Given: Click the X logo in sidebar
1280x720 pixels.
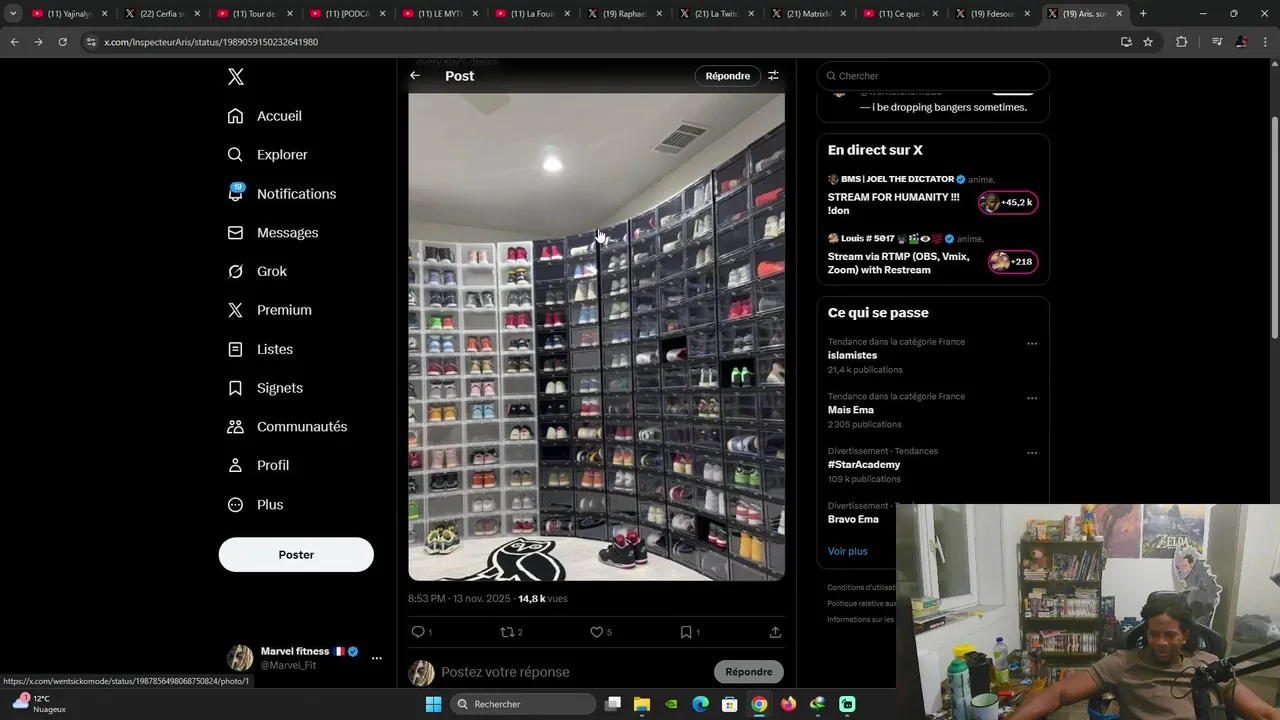Looking at the screenshot, I should coord(235,77).
